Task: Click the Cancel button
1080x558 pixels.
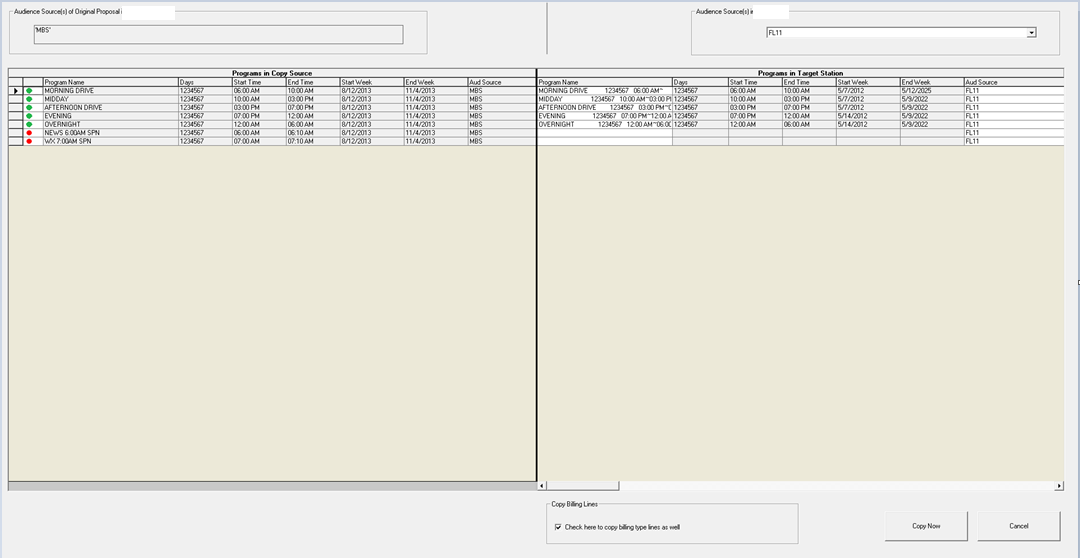Action: [x=1018, y=525]
